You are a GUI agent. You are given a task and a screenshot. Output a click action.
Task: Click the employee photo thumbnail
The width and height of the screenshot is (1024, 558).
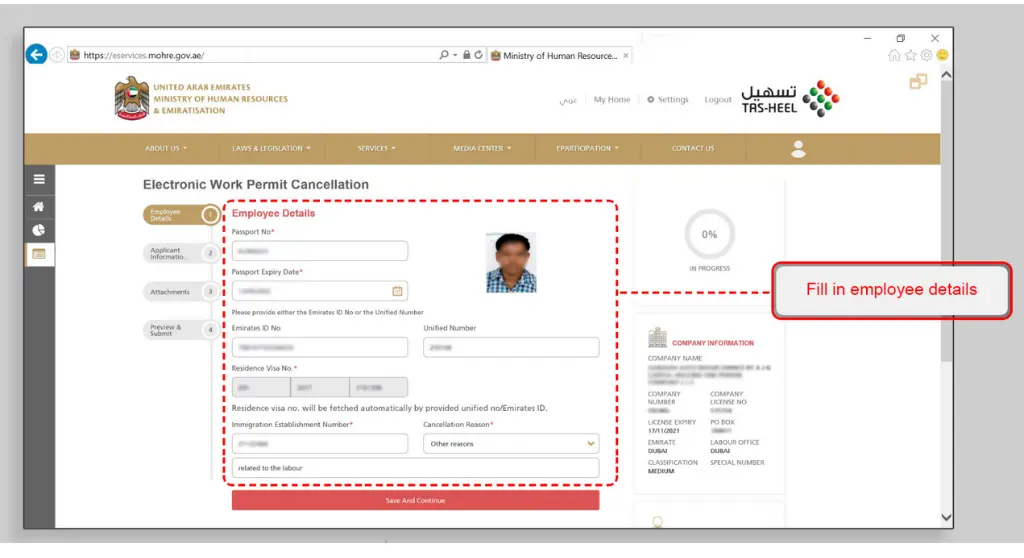[511, 262]
